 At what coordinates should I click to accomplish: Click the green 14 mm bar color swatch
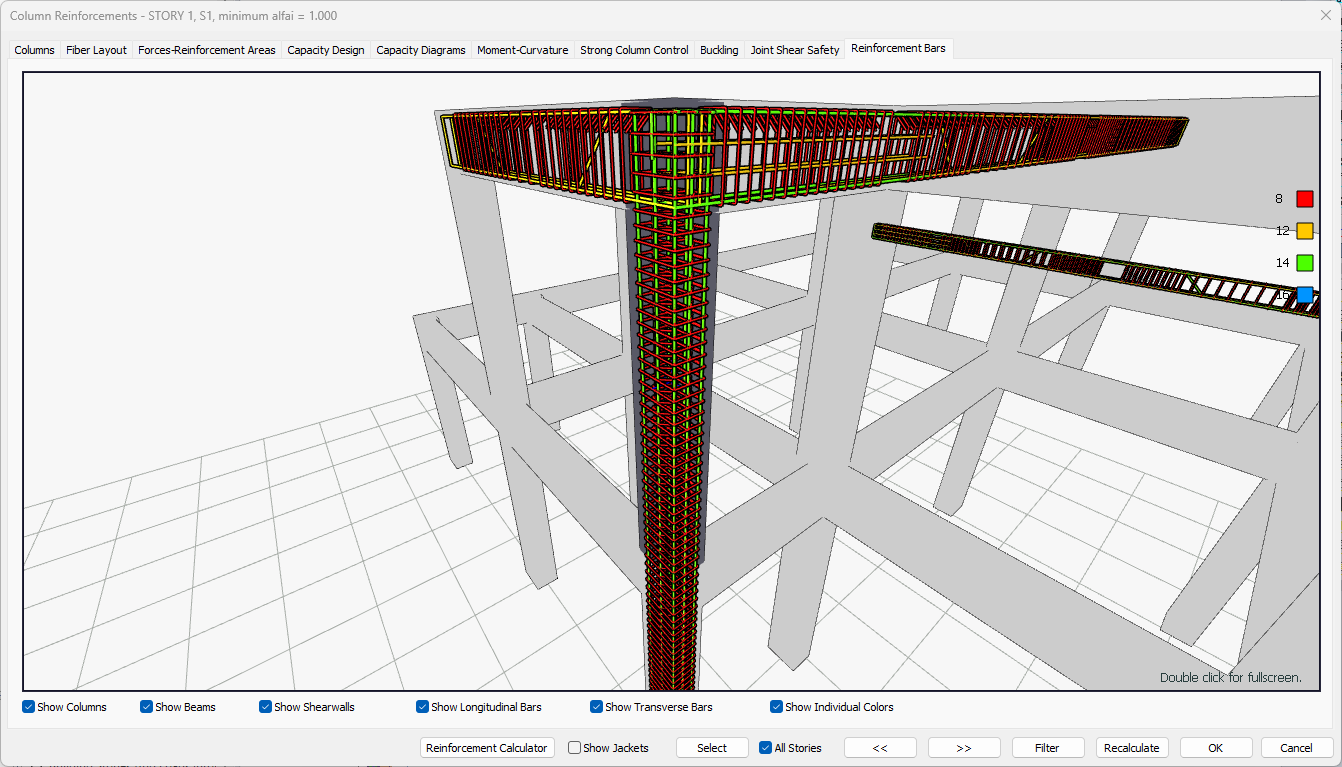(1304, 263)
